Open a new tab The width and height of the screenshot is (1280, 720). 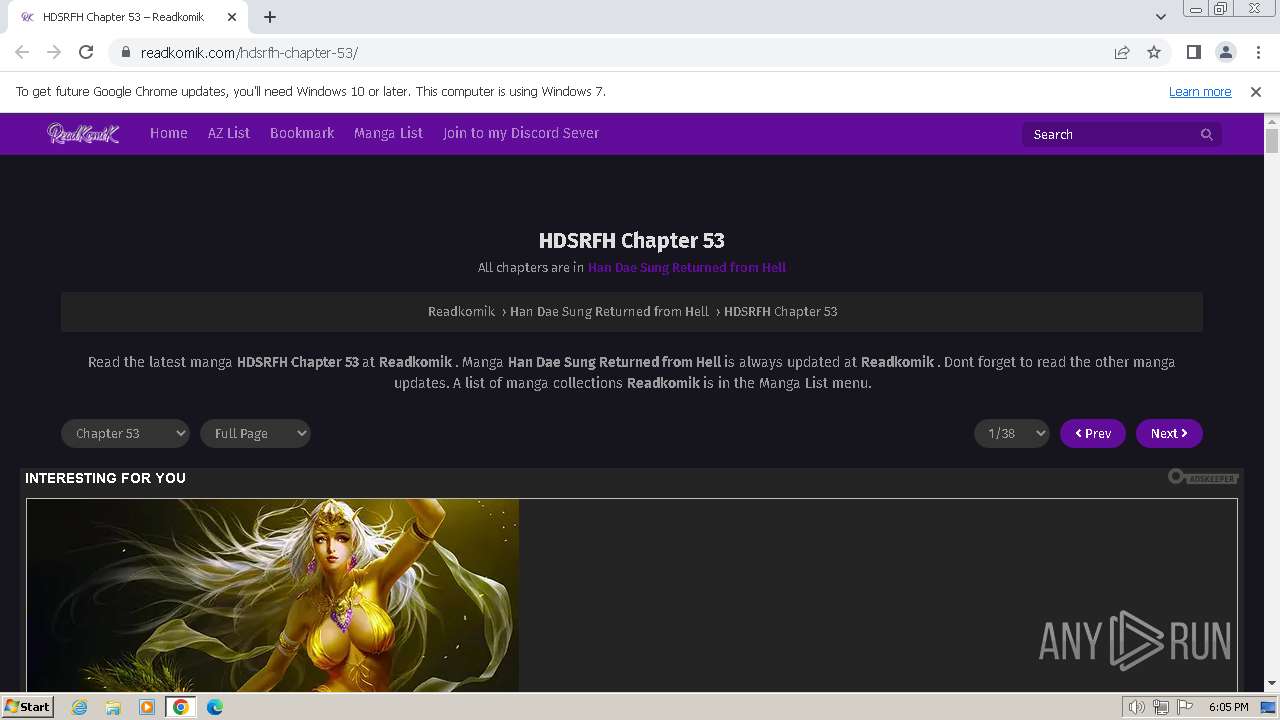(x=270, y=17)
